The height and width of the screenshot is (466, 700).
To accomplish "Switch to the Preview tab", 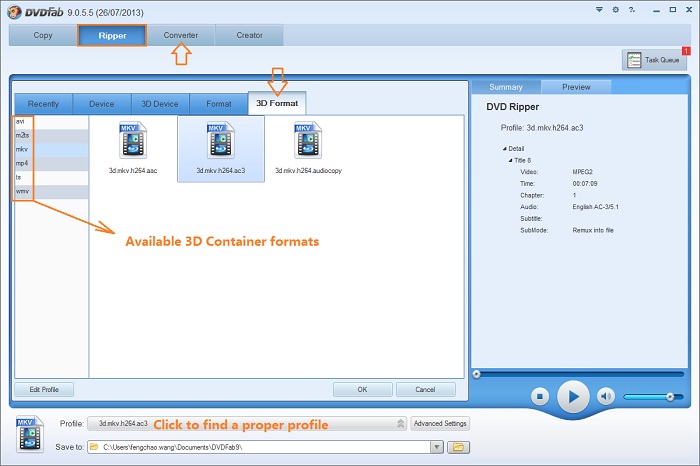I will tap(576, 87).
